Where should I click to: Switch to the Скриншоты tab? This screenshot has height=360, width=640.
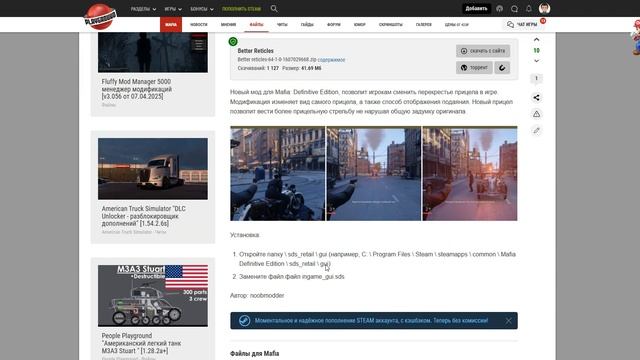pos(391,25)
